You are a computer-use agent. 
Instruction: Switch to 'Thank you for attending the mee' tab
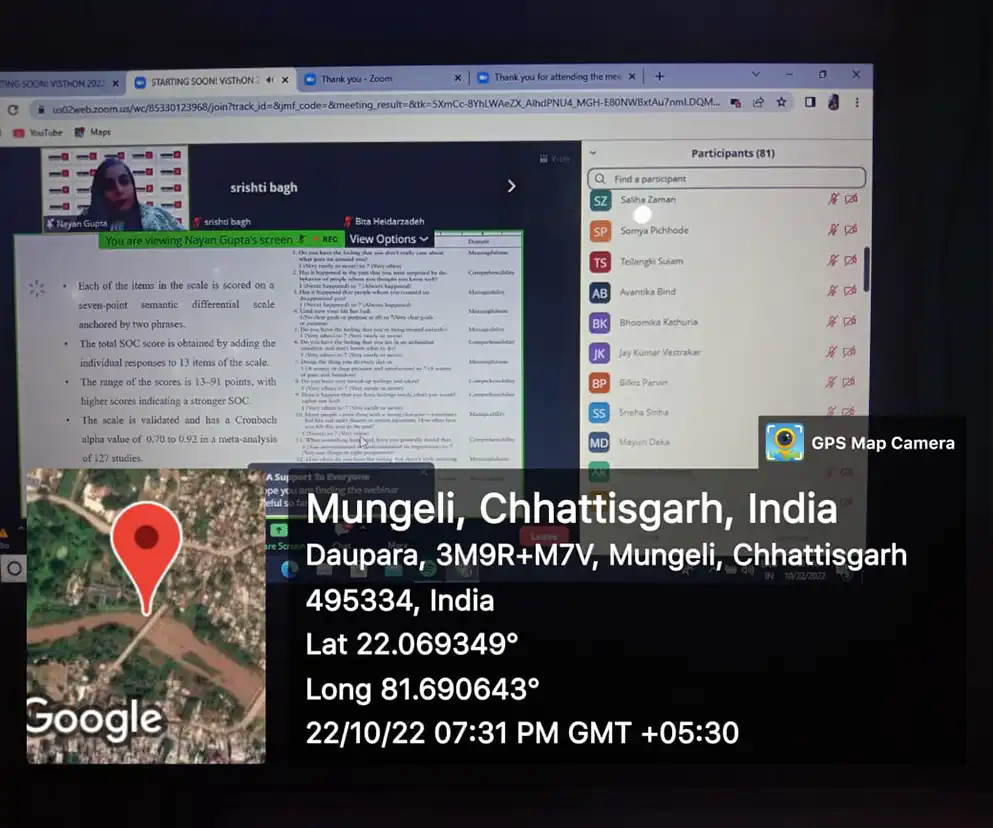[557, 77]
